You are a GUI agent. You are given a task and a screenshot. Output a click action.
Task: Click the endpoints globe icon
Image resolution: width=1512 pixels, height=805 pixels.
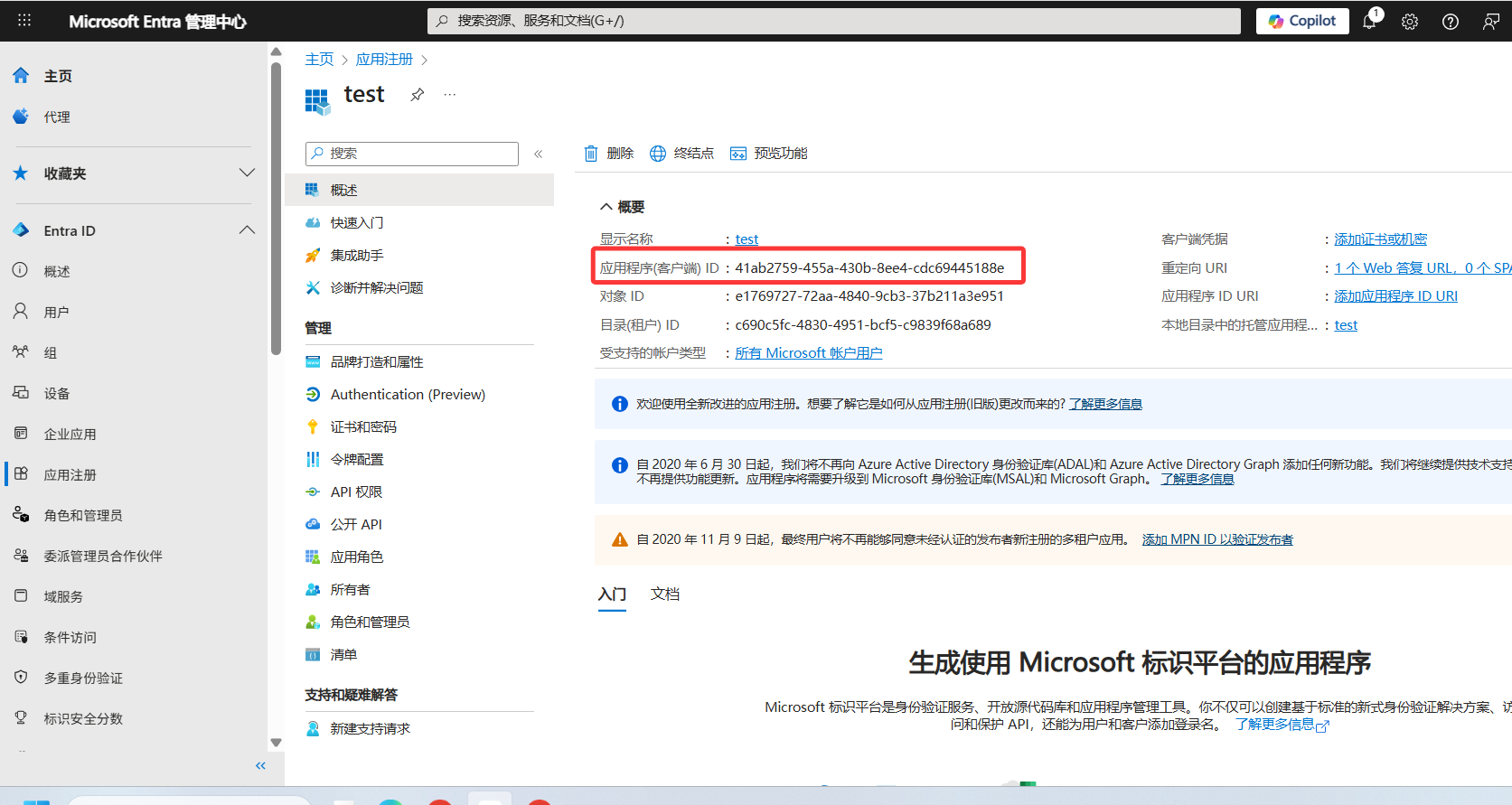pos(658,154)
